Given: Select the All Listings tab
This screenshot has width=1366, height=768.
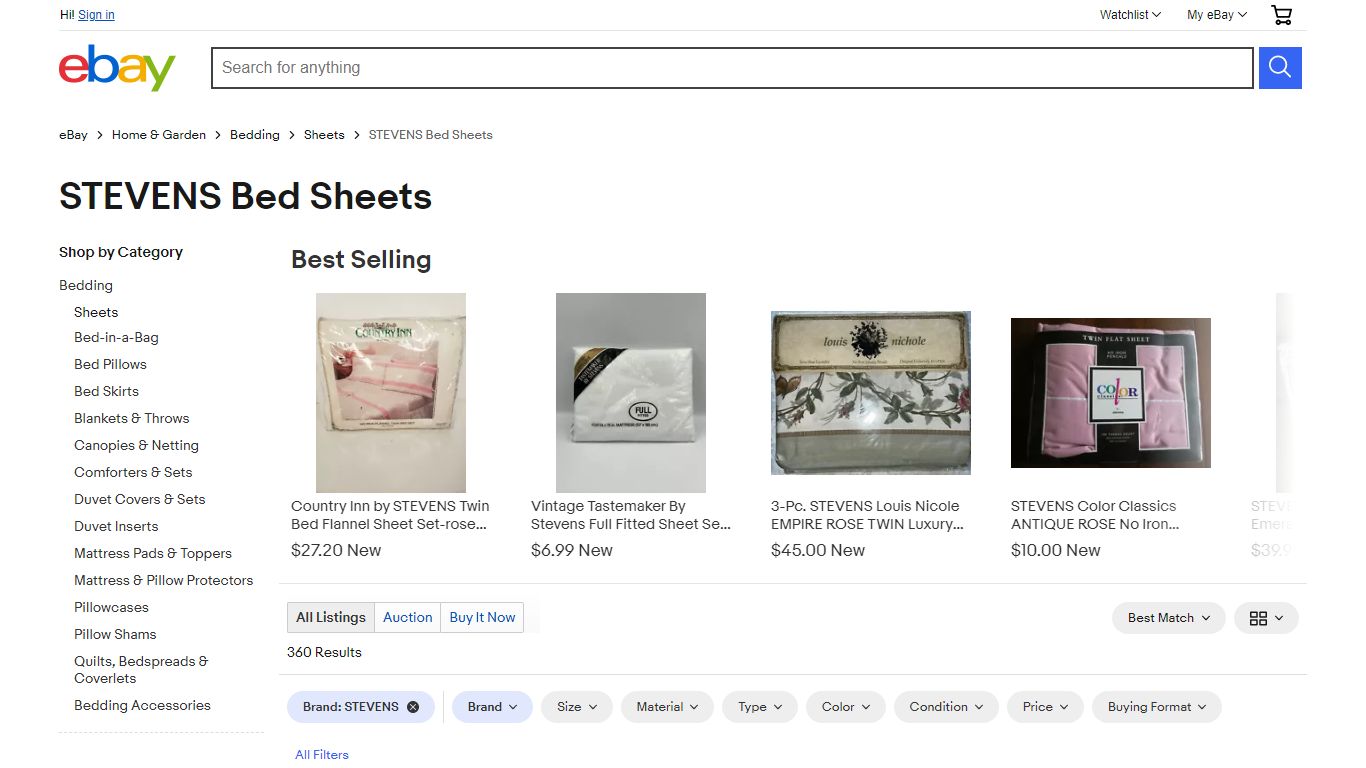Looking at the screenshot, I should point(331,618).
